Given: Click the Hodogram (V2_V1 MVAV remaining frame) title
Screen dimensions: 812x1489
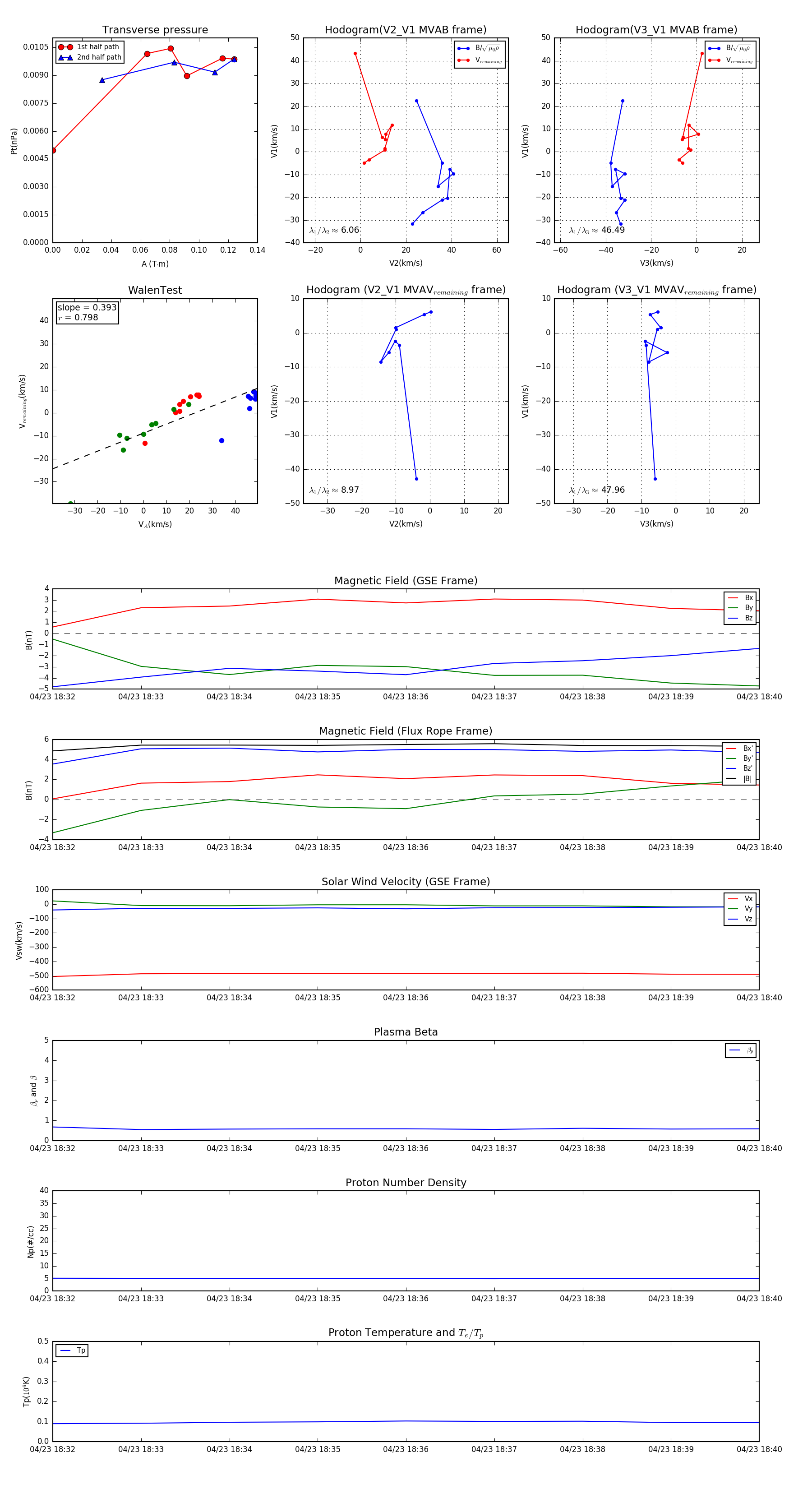Looking at the screenshot, I should [x=406, y=290].
